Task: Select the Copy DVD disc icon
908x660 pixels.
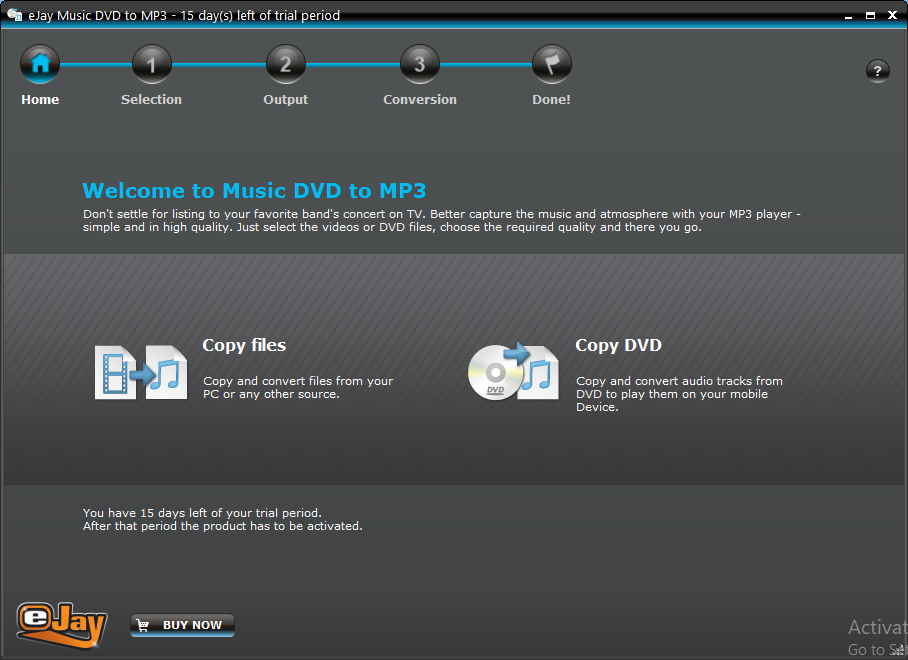Action: 512,370
